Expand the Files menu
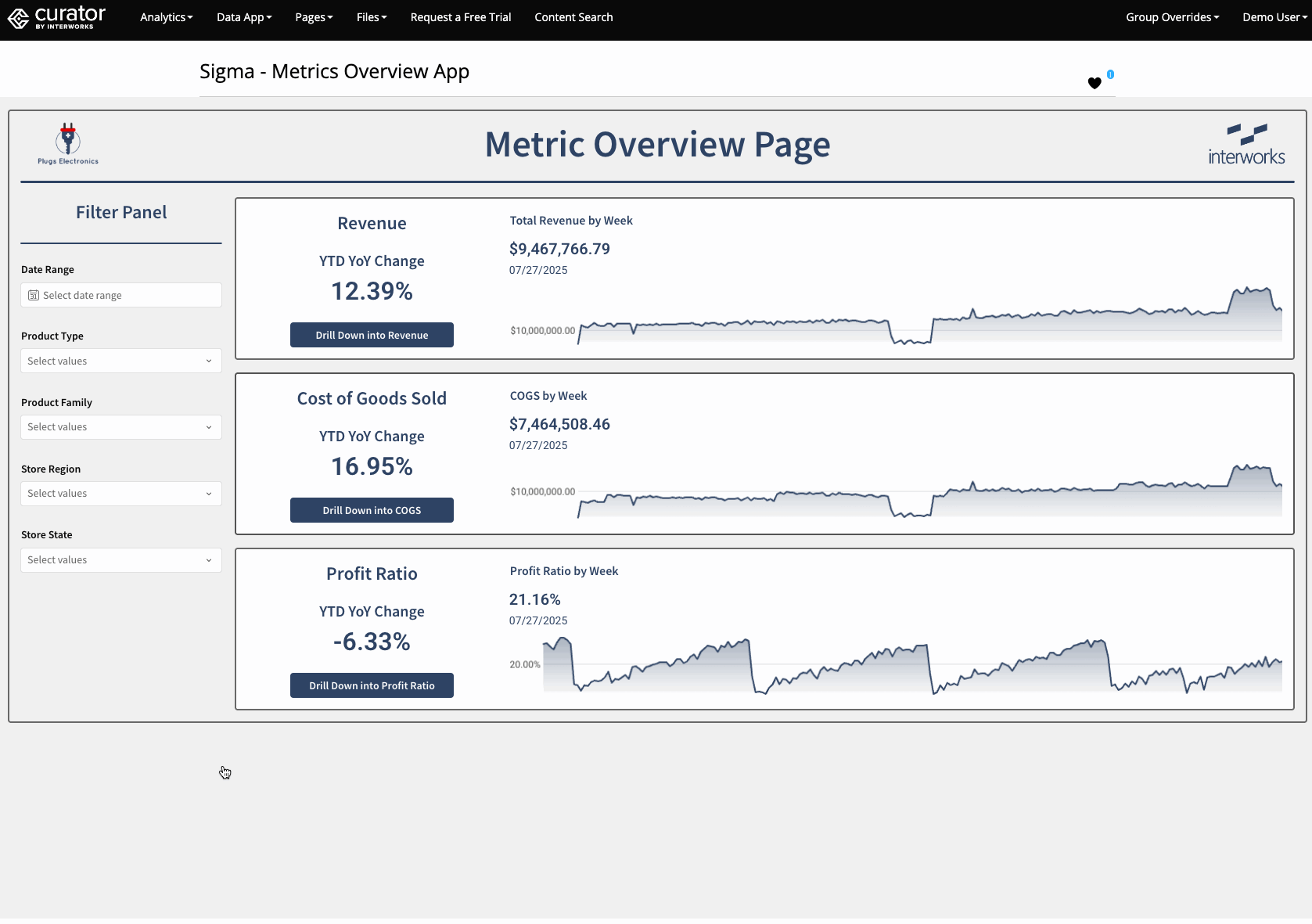 [372, 17]
